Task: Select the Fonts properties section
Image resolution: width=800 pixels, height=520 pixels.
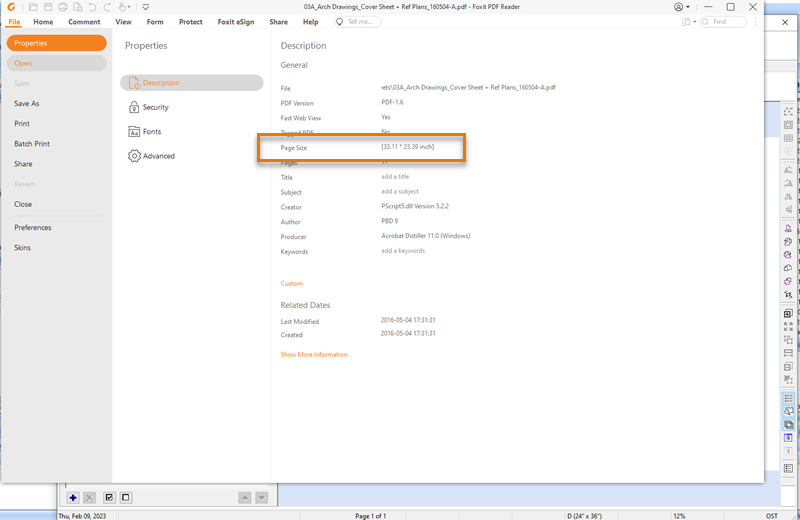Action: tap(192, 132)
